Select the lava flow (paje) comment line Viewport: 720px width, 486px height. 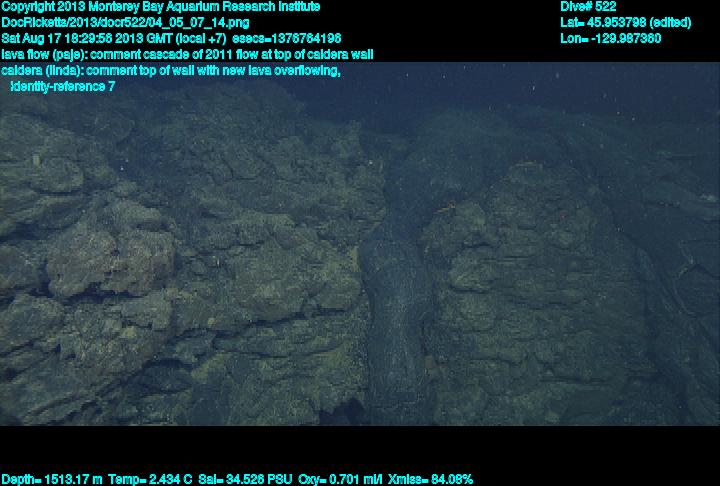click(x=187, y=55)
